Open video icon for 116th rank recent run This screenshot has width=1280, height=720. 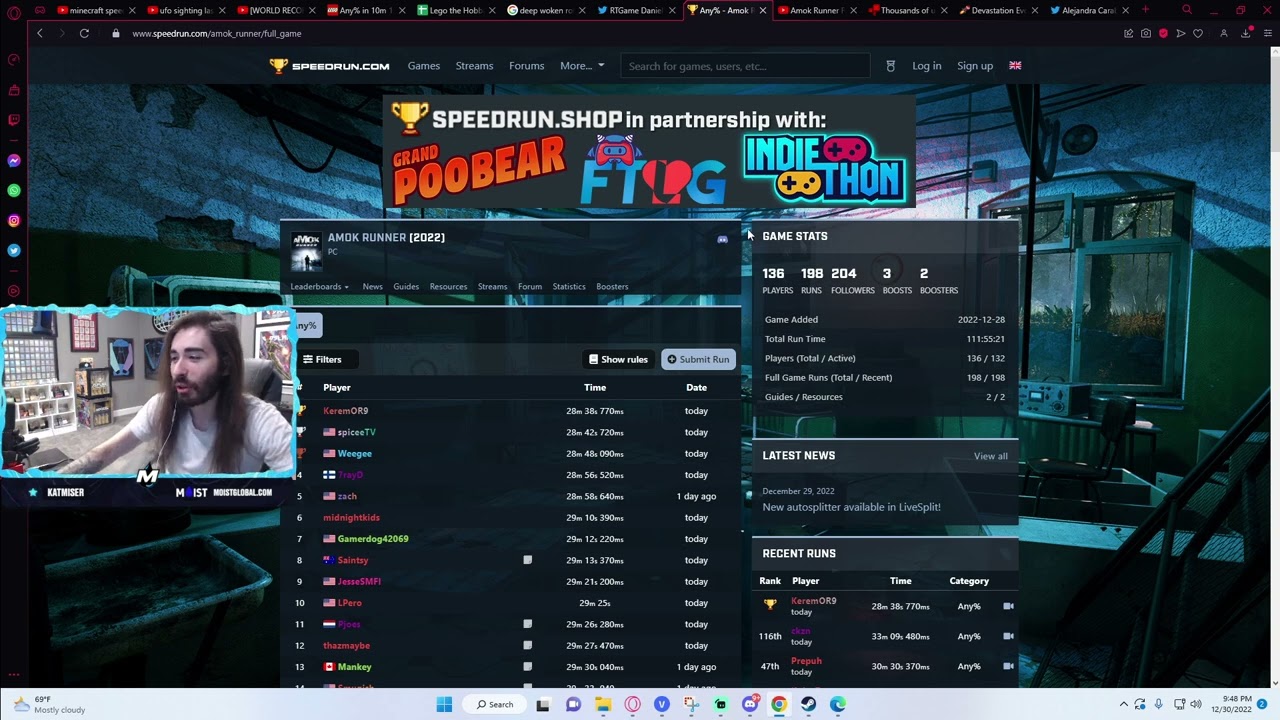click(x=1008, y=636)
